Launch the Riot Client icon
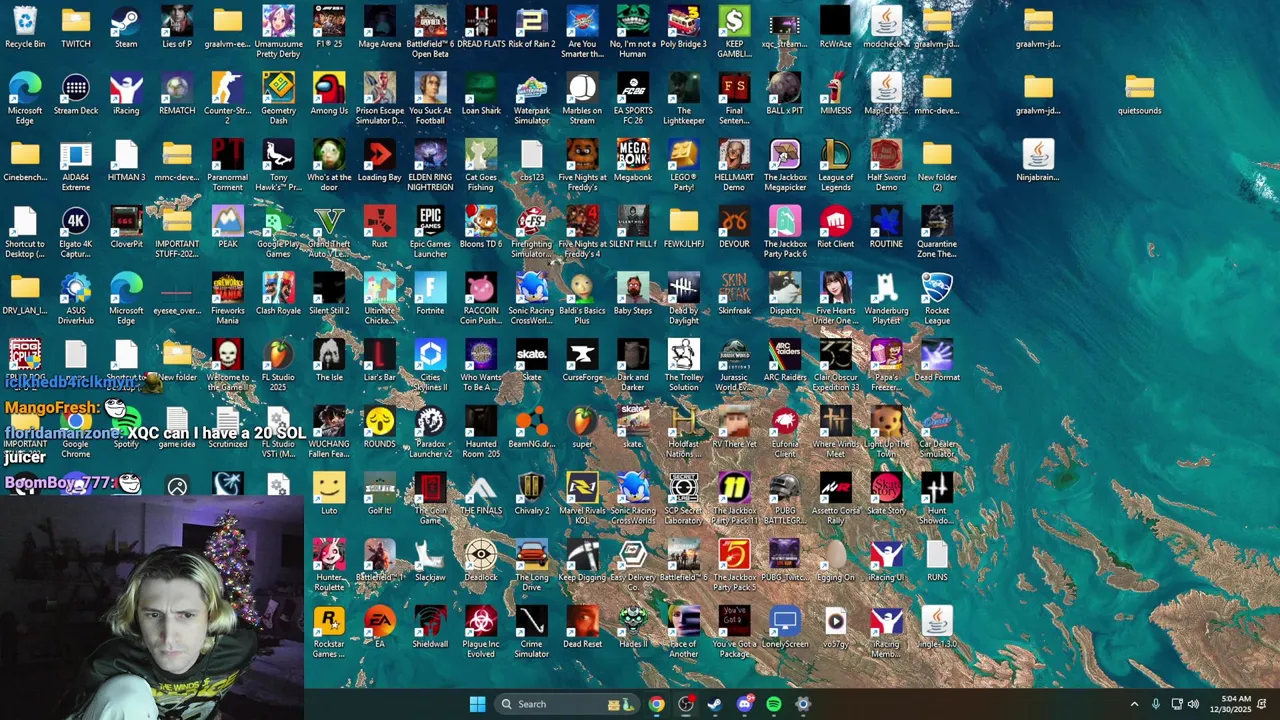The image size is (1280, 720). (x=836, y=227)
